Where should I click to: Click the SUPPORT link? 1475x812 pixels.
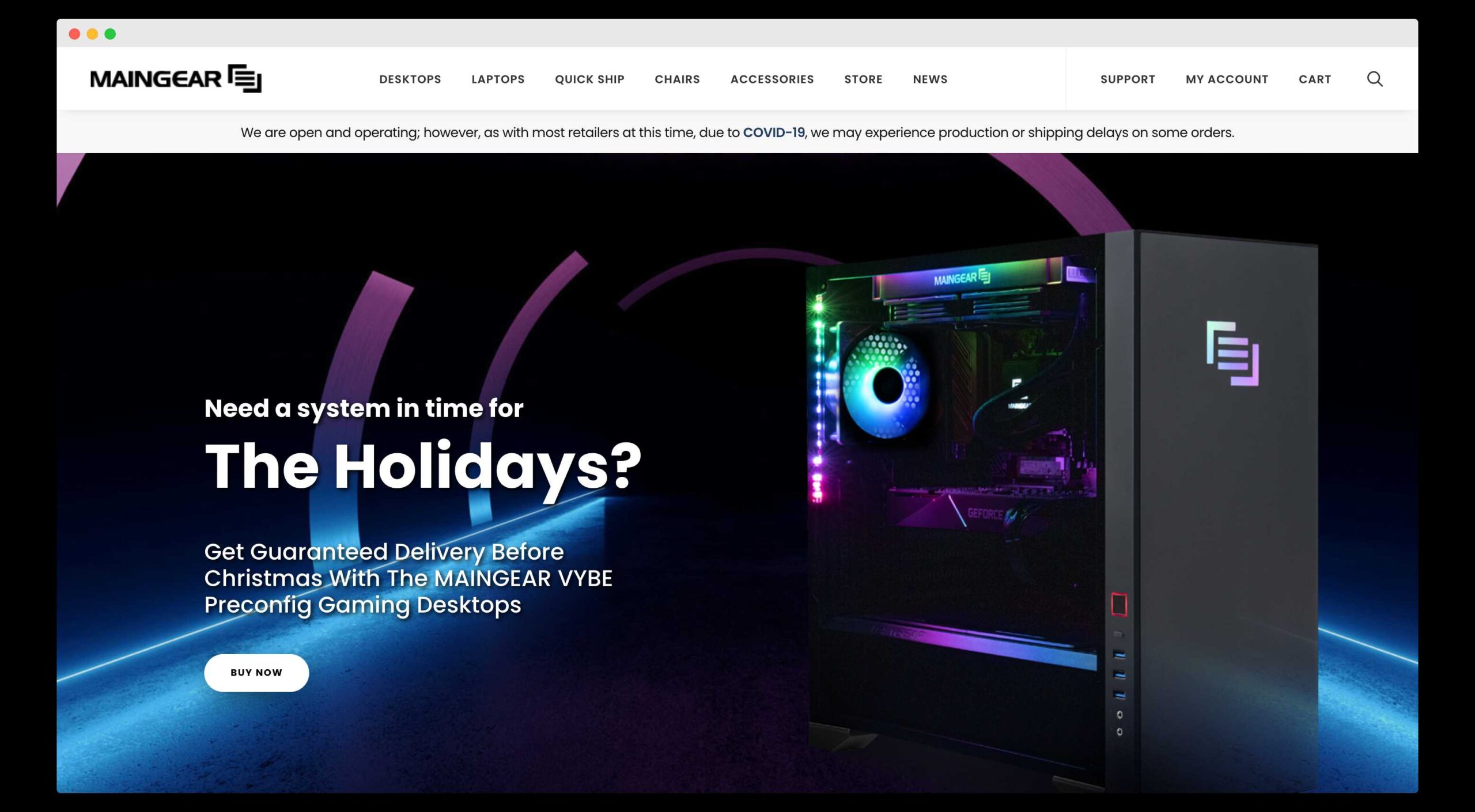[x=1128, y=79]
